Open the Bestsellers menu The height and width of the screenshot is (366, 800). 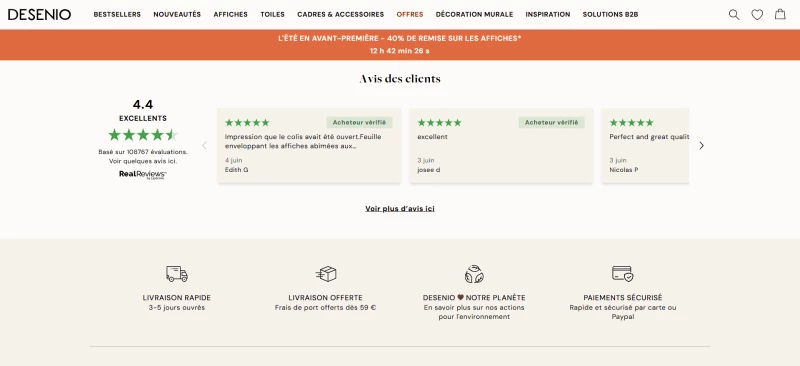(x=117, y=15)
